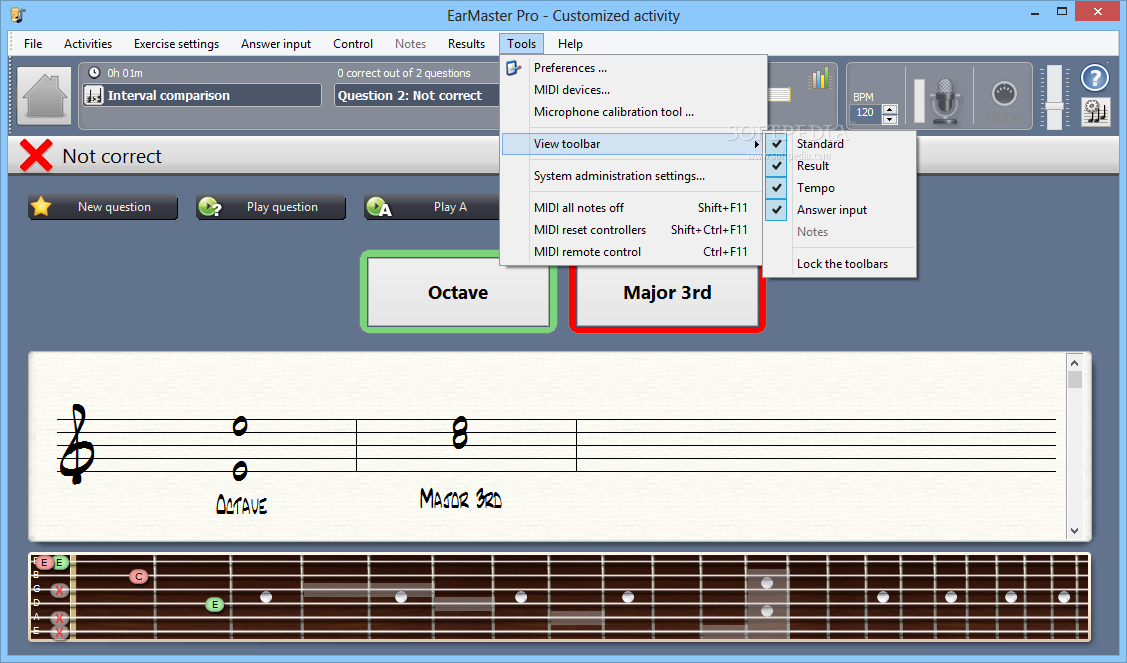Click the staff scrollbar up arrow
Screen dimensions: 1127x663
click(1074, 362)
